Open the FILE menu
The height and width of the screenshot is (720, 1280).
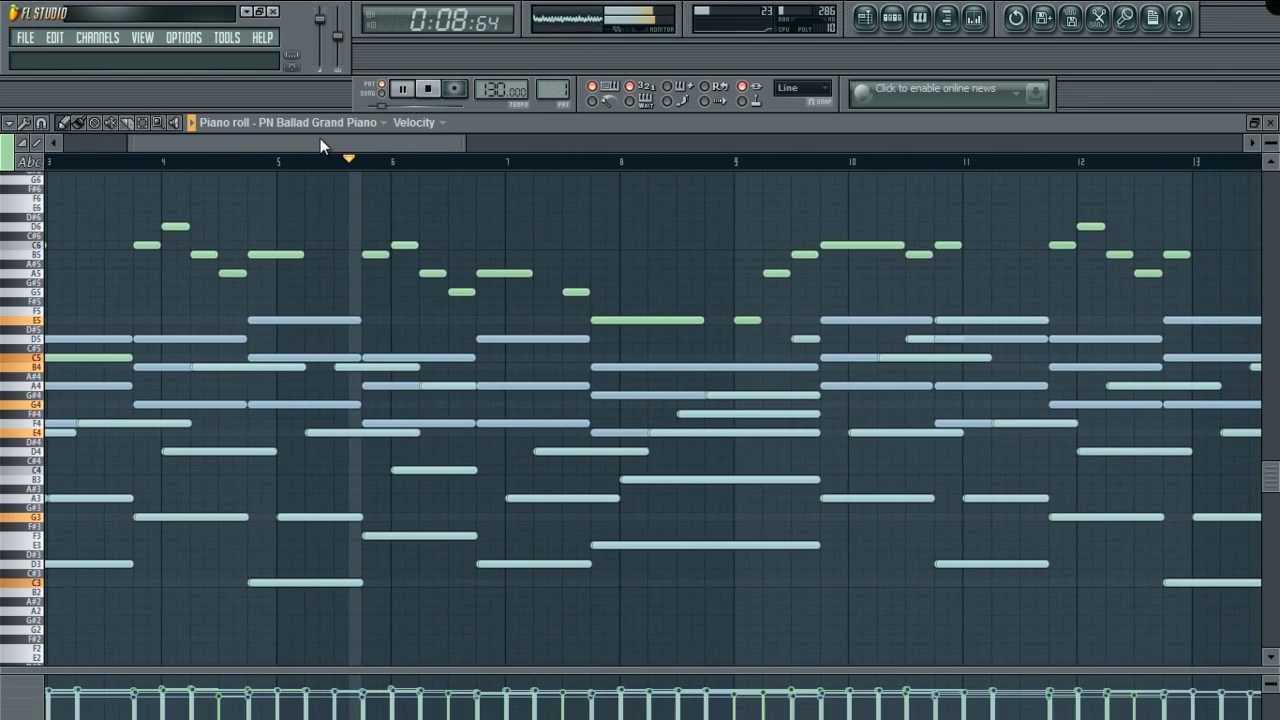pos(25,38)
